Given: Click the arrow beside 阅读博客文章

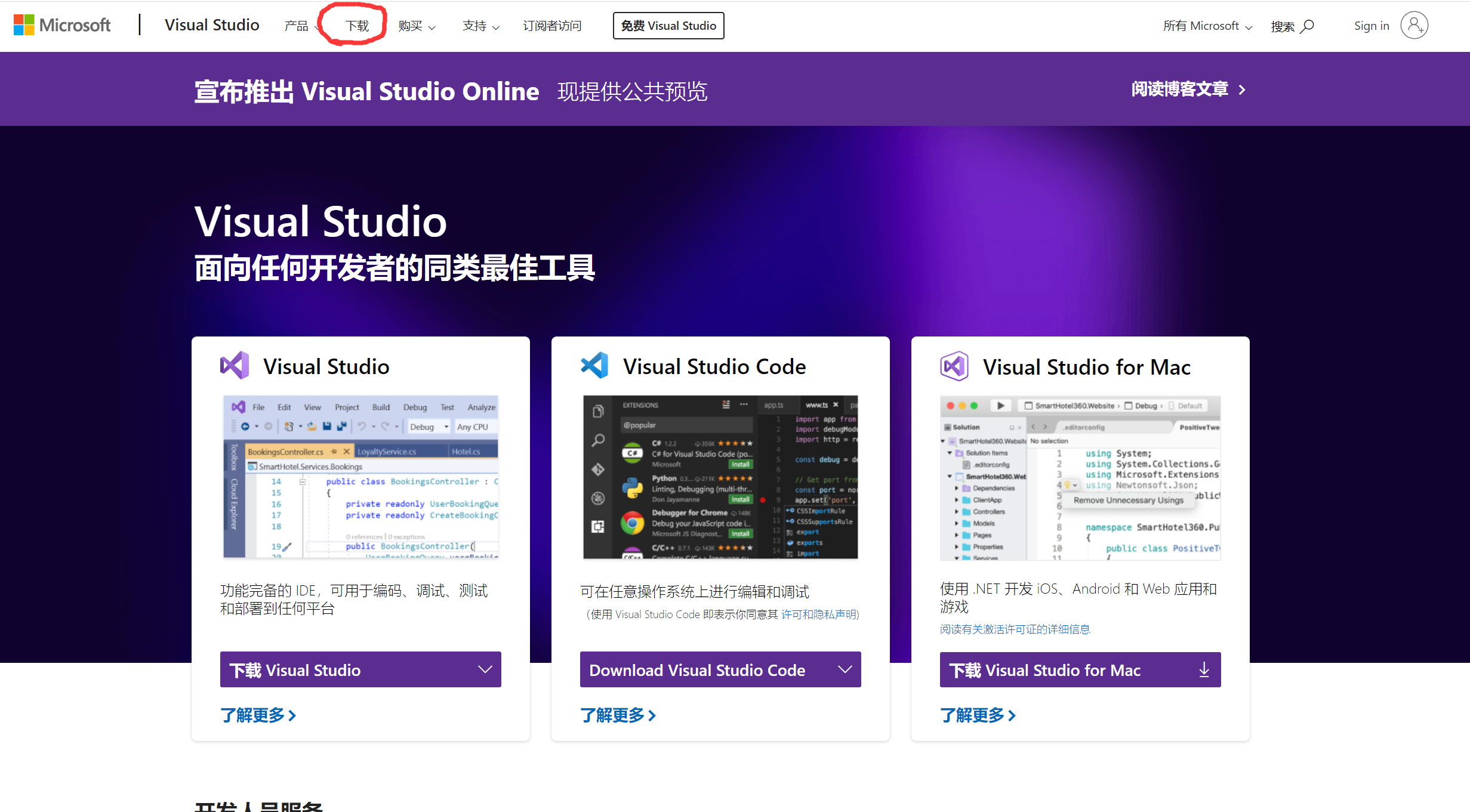Looking at the screenshot, I should 1242,89.
